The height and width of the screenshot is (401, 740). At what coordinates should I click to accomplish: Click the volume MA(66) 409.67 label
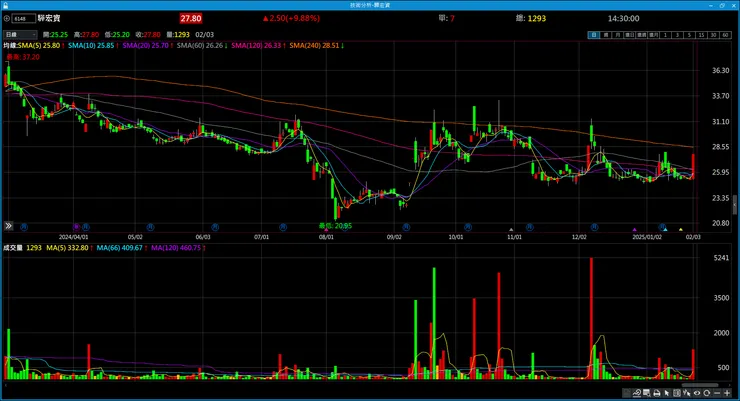point(121,248)
